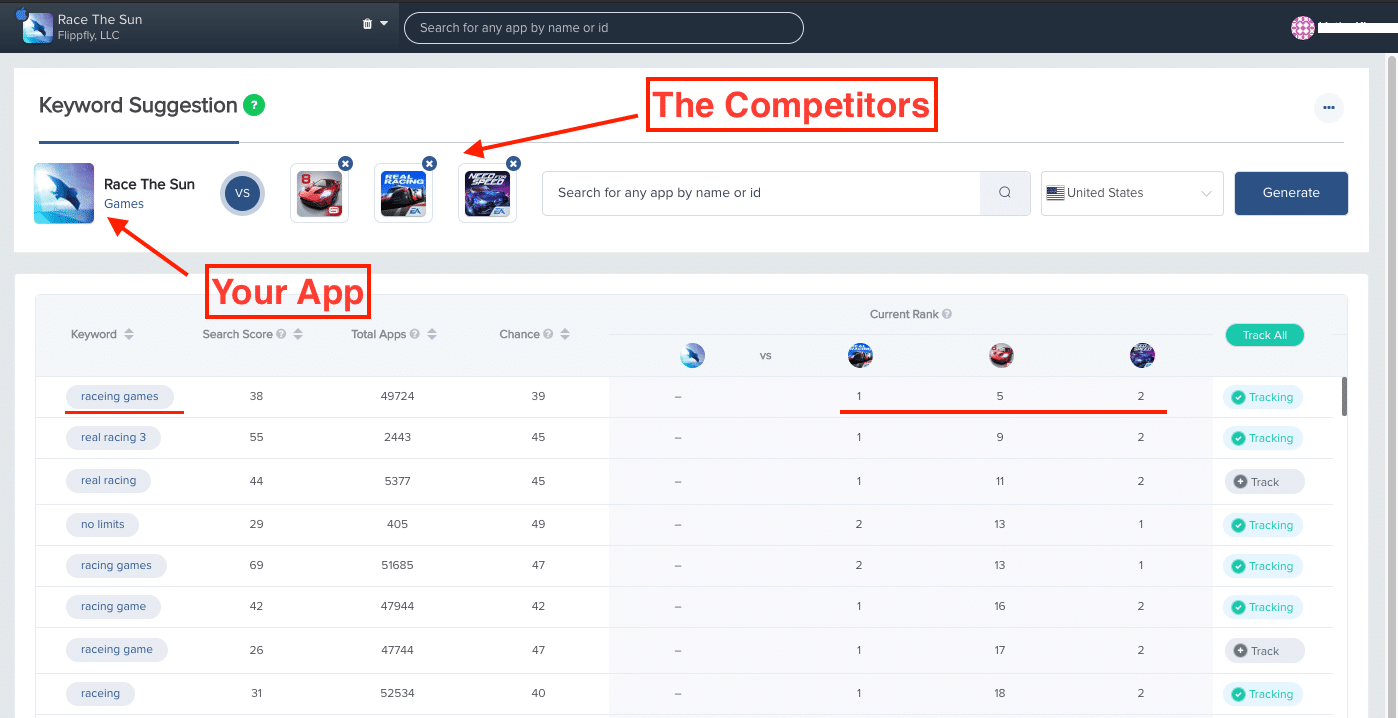Click the VS badge beside Race The Sun
This screenshot has width=1398, height=718.
242,193
